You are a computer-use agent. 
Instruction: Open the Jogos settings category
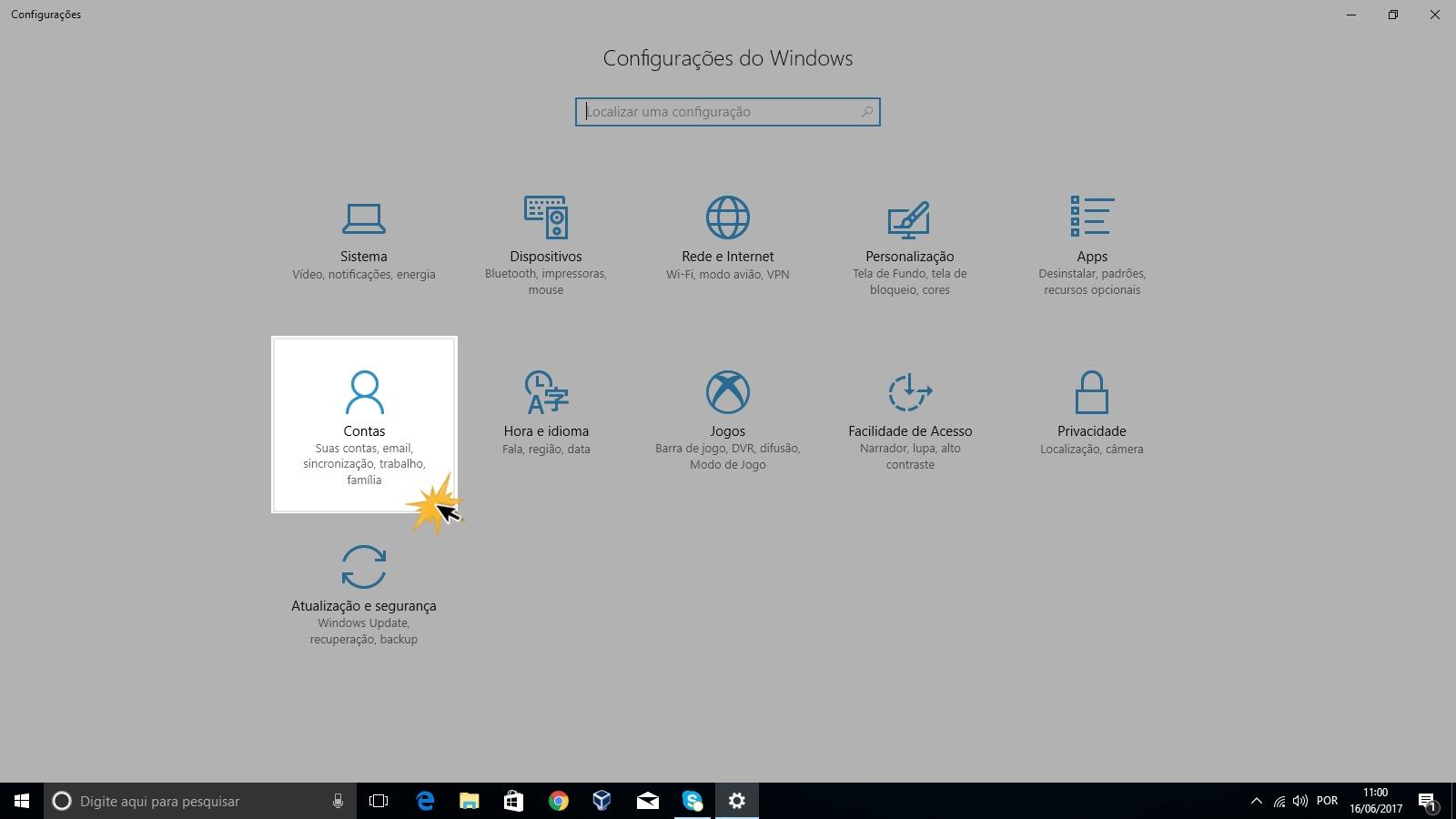pos(728,419)
